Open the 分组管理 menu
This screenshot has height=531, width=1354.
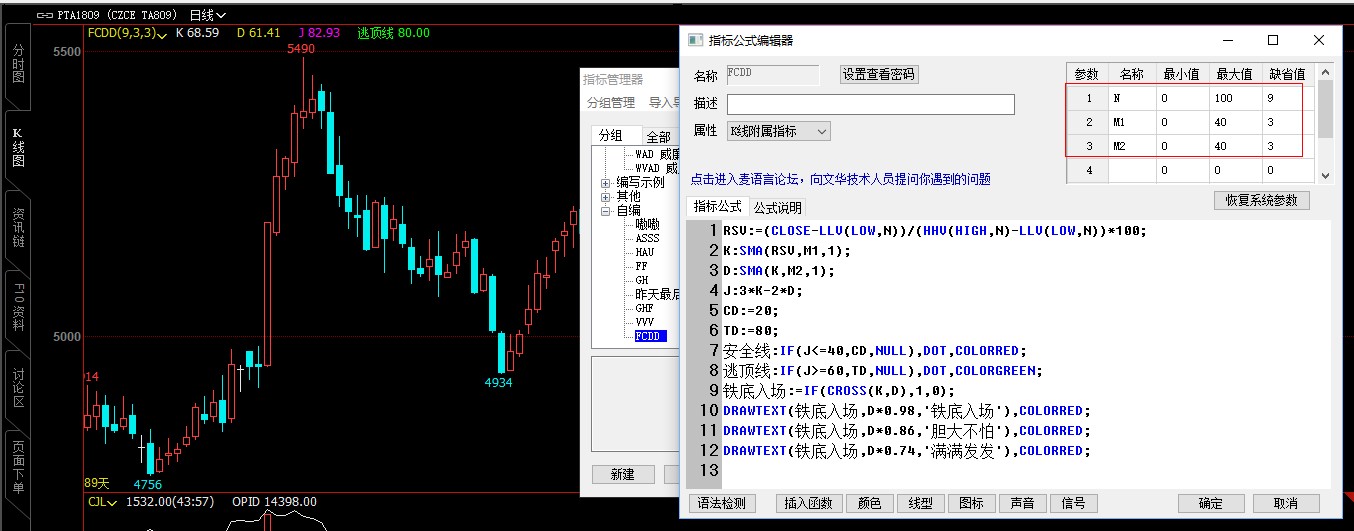pyautogui.click(x=610, y=102)
